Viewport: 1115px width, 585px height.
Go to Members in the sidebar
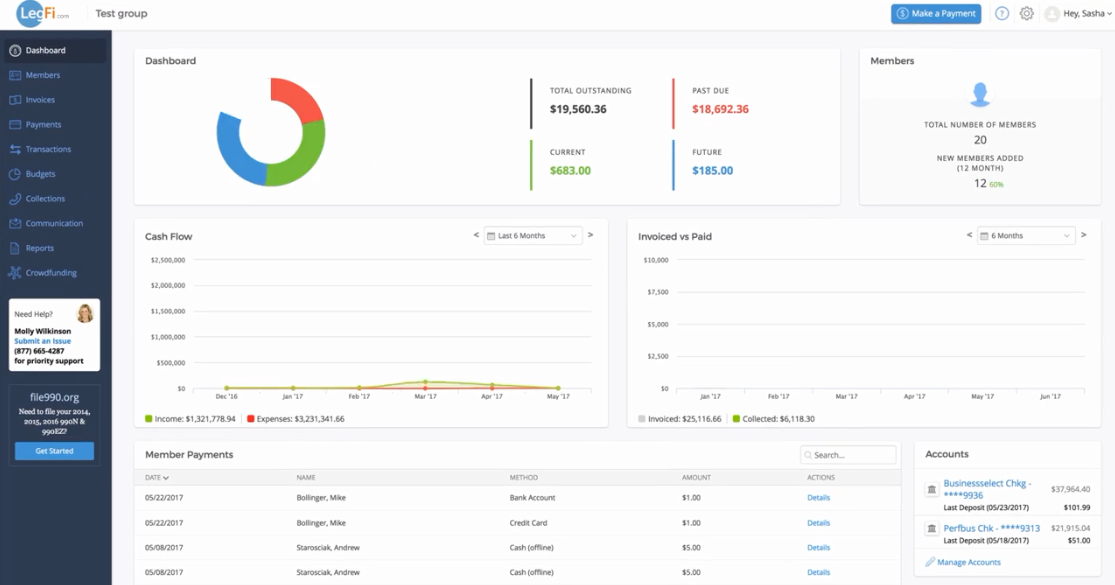43,75
